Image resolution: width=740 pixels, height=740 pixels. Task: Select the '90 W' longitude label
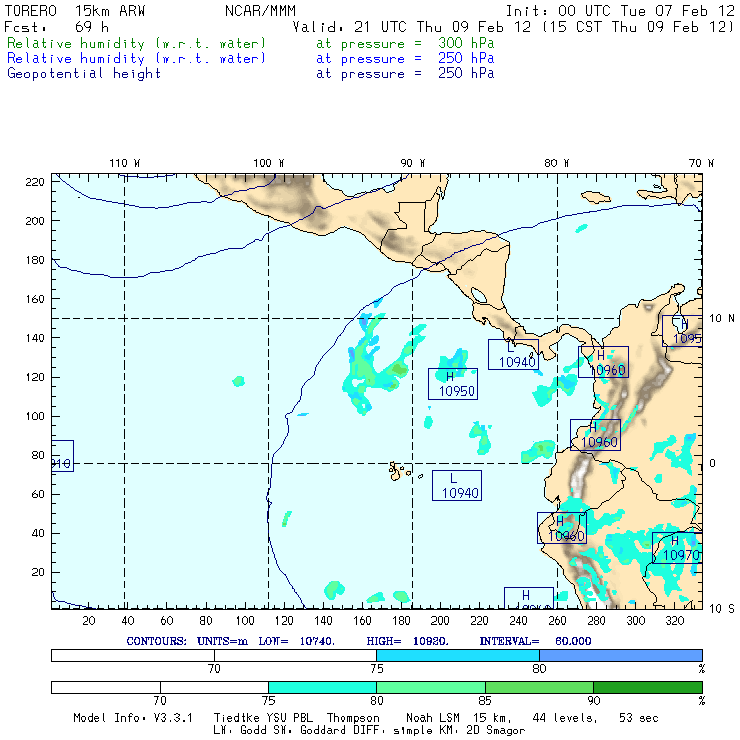(x=412, y=163)
